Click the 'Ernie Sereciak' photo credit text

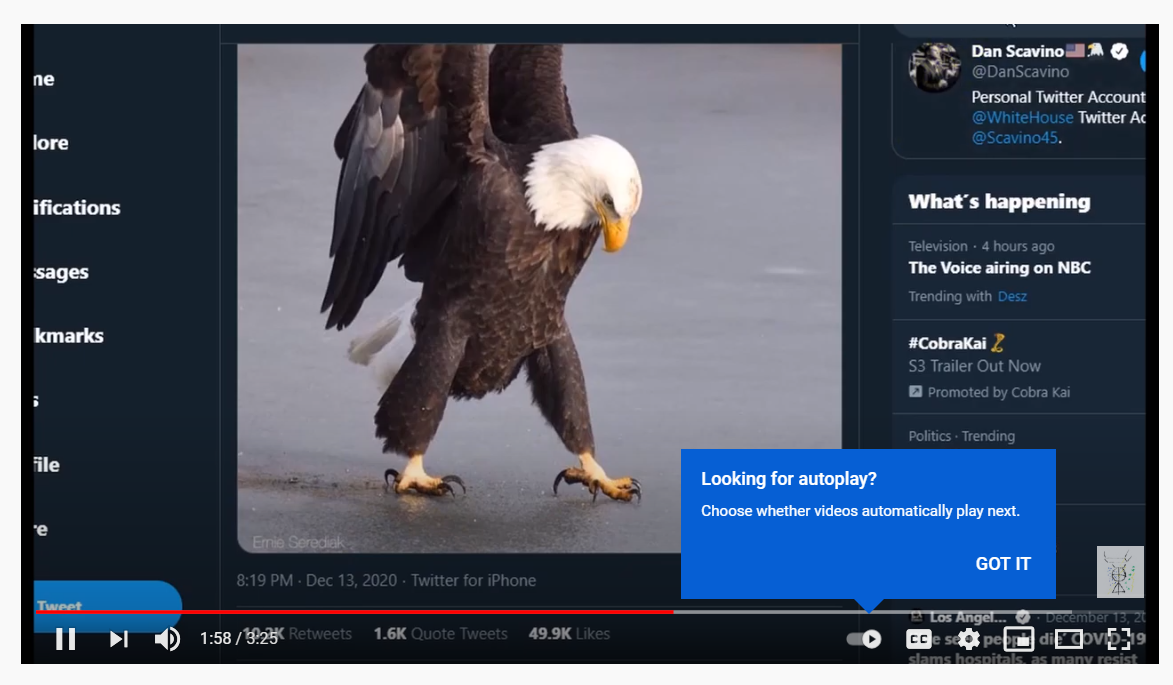click(298, 542)
